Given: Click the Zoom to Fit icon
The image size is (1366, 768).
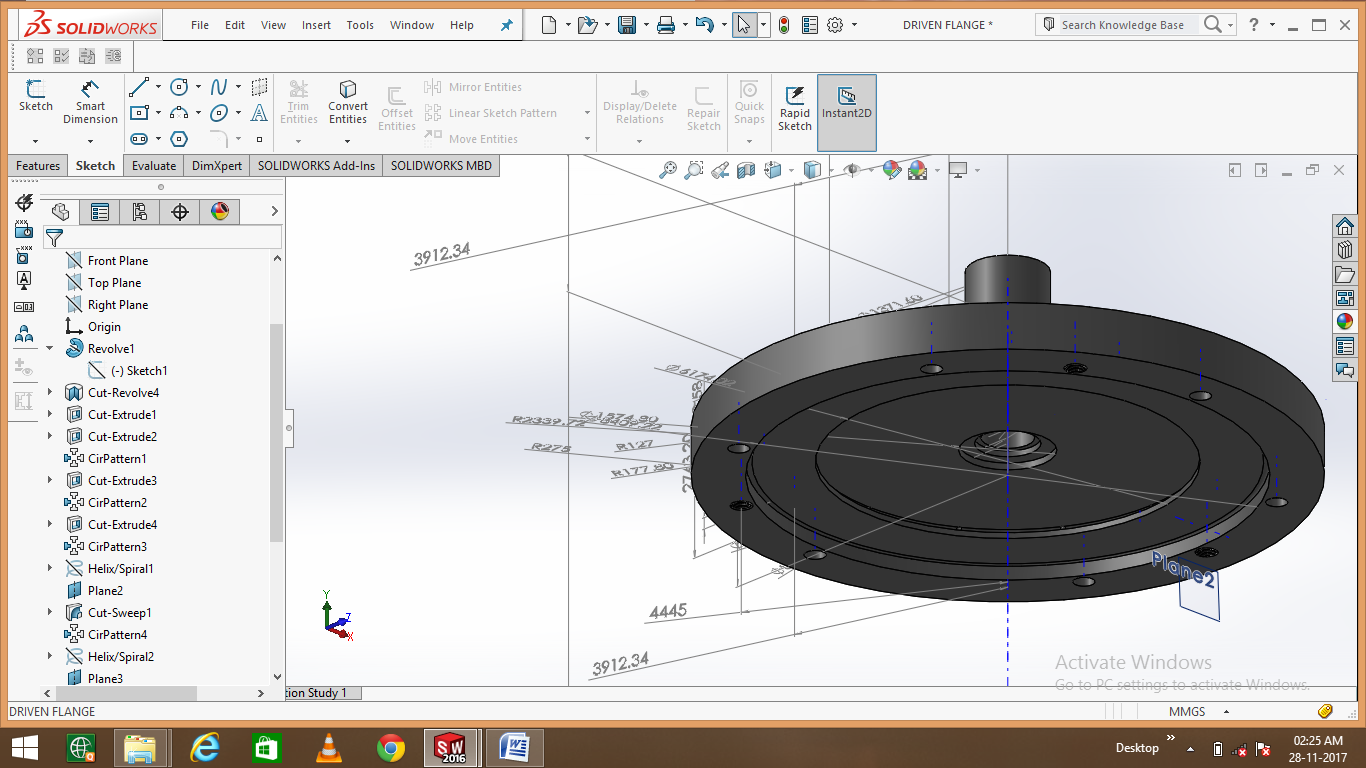Looking at the screenshot, I should (x=670, y=170).
